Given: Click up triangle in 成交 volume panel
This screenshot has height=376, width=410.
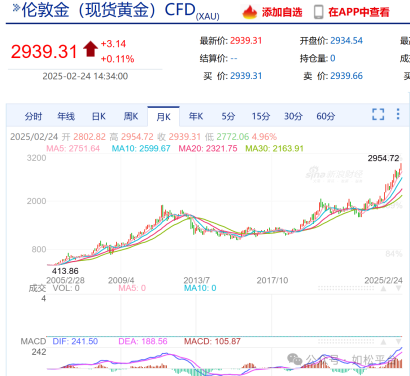Looking at the screenshot, I should tap(384, 288).
